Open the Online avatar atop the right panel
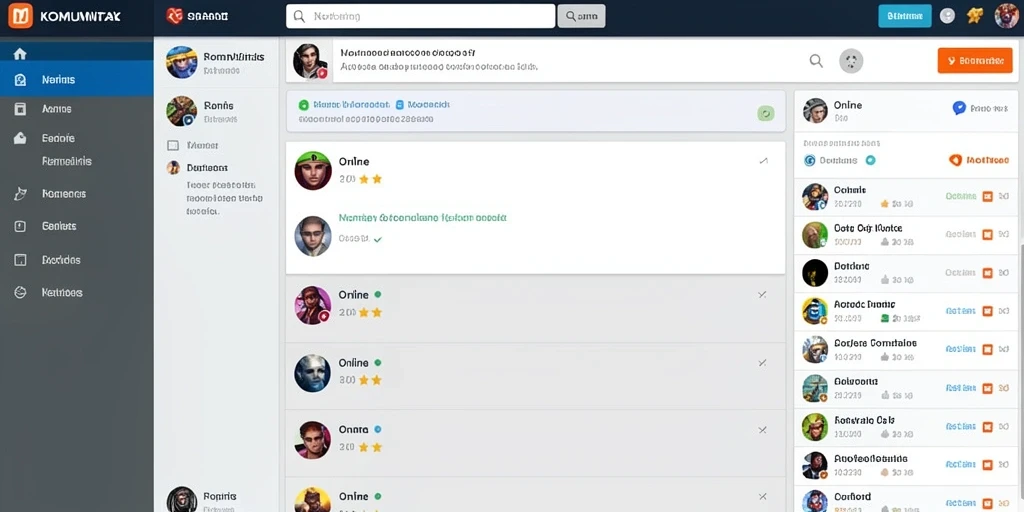This screenshot has height=512, width=1024. click(x=815, y=111)
